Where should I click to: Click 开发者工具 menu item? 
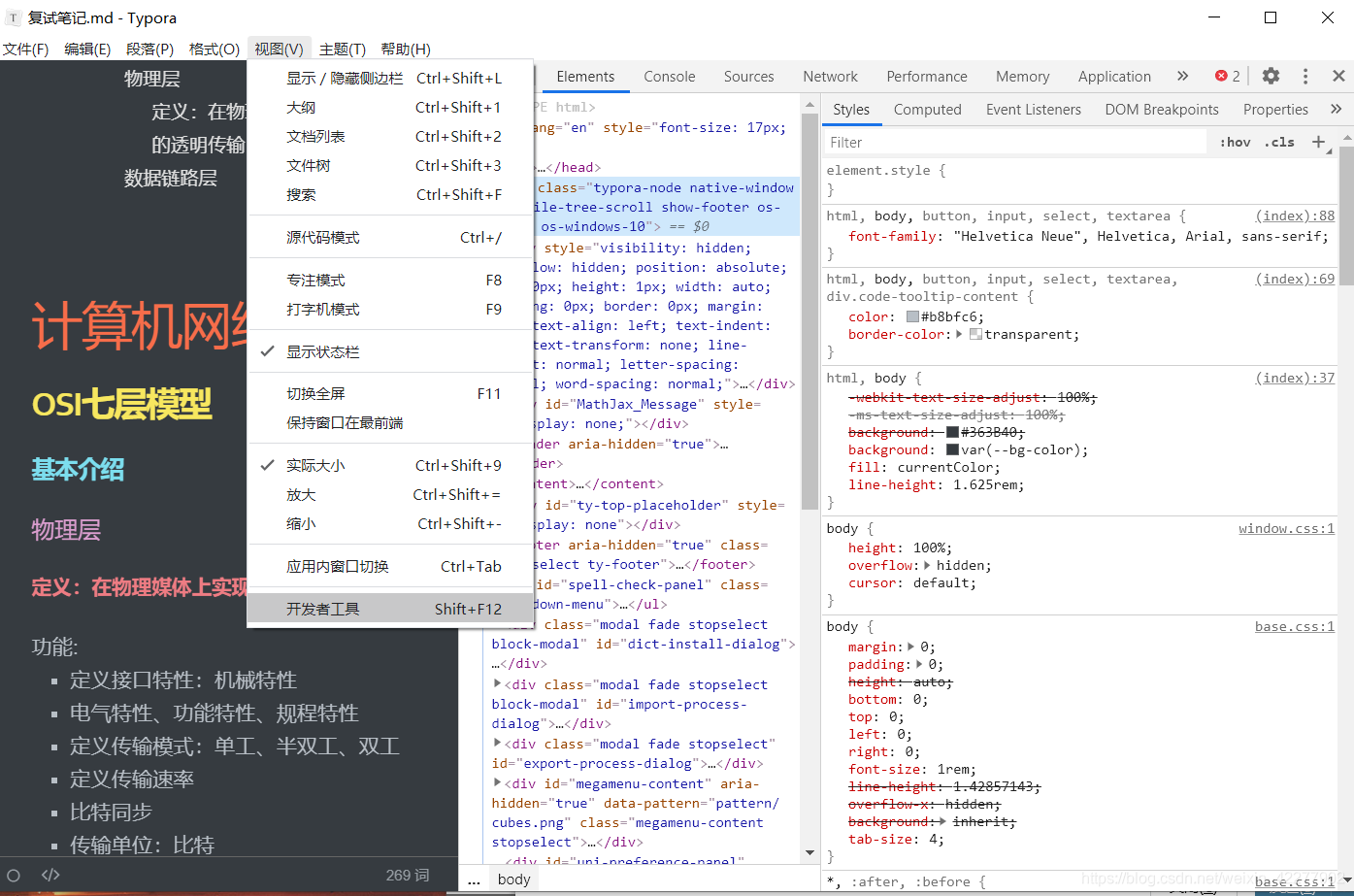pos(390,609)
